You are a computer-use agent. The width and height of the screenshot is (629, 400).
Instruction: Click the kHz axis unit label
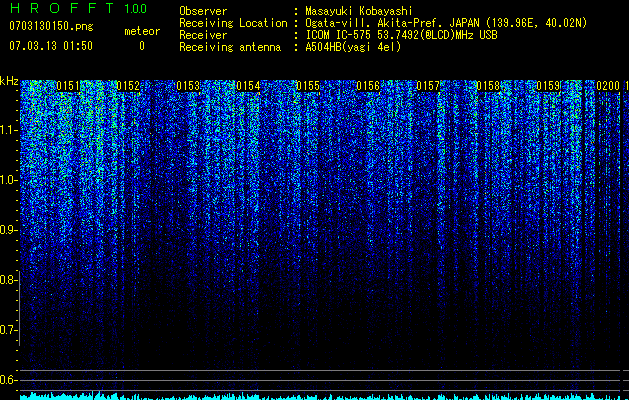click(9, 81)
